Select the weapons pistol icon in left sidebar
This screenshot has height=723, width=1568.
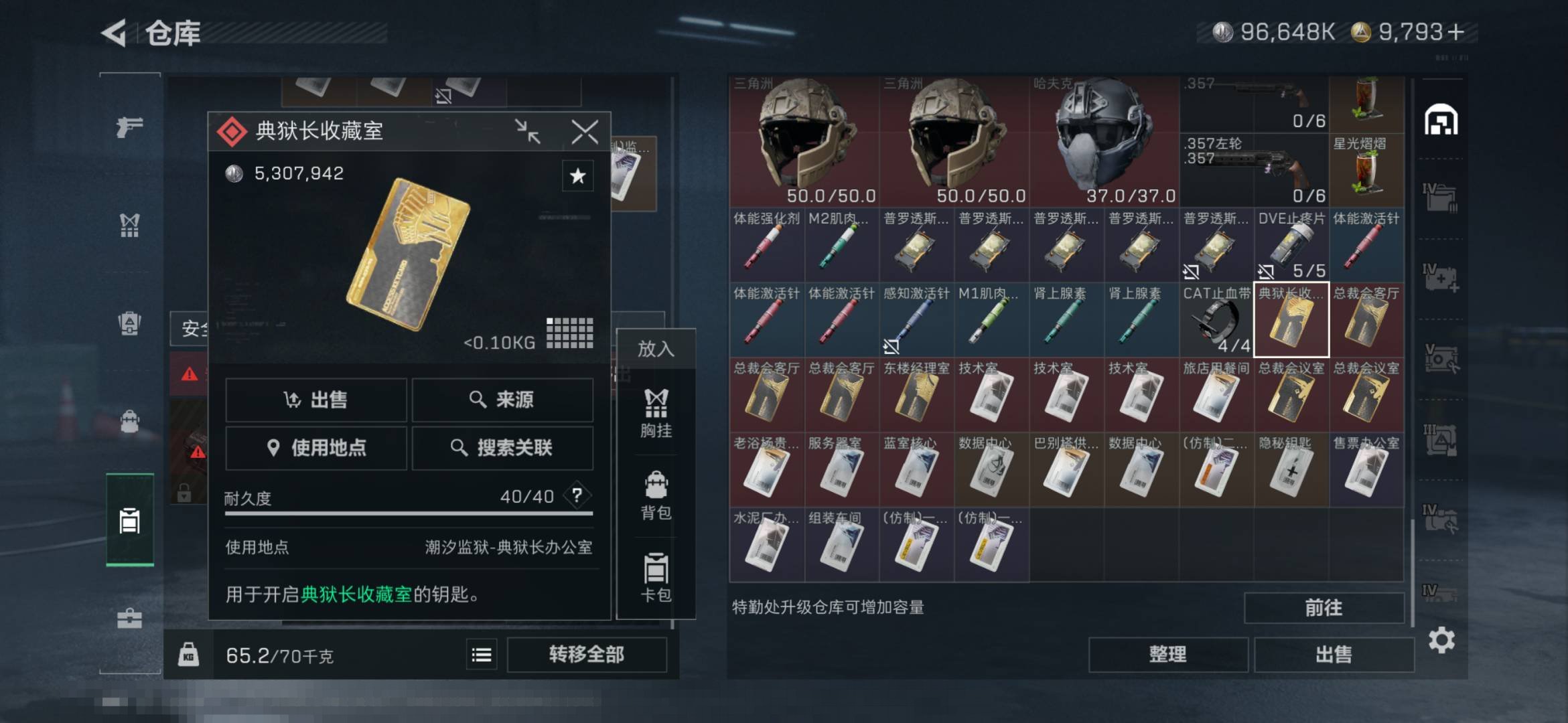click(129, 126)
